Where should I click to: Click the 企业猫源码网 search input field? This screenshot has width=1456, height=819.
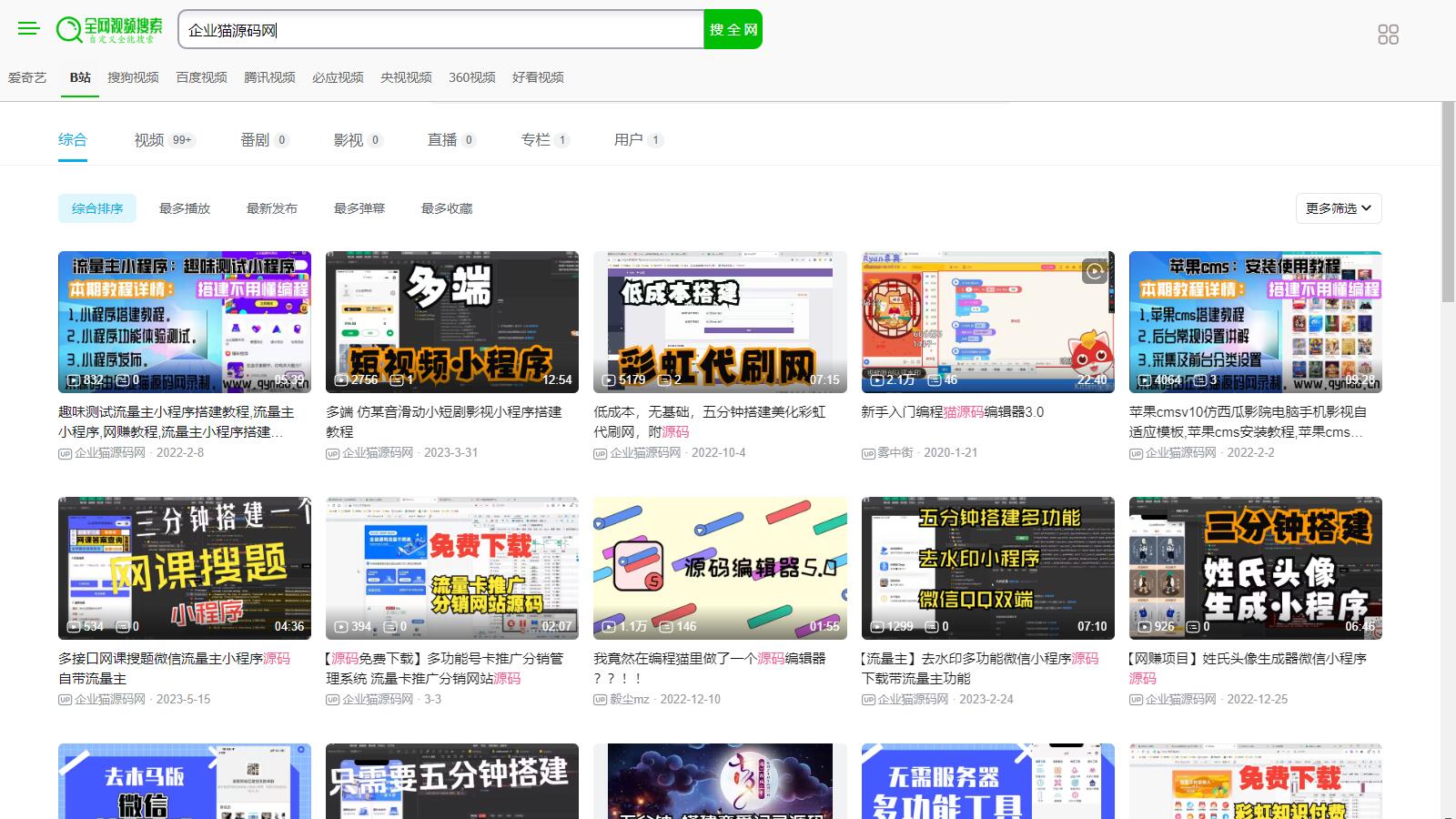441,30
